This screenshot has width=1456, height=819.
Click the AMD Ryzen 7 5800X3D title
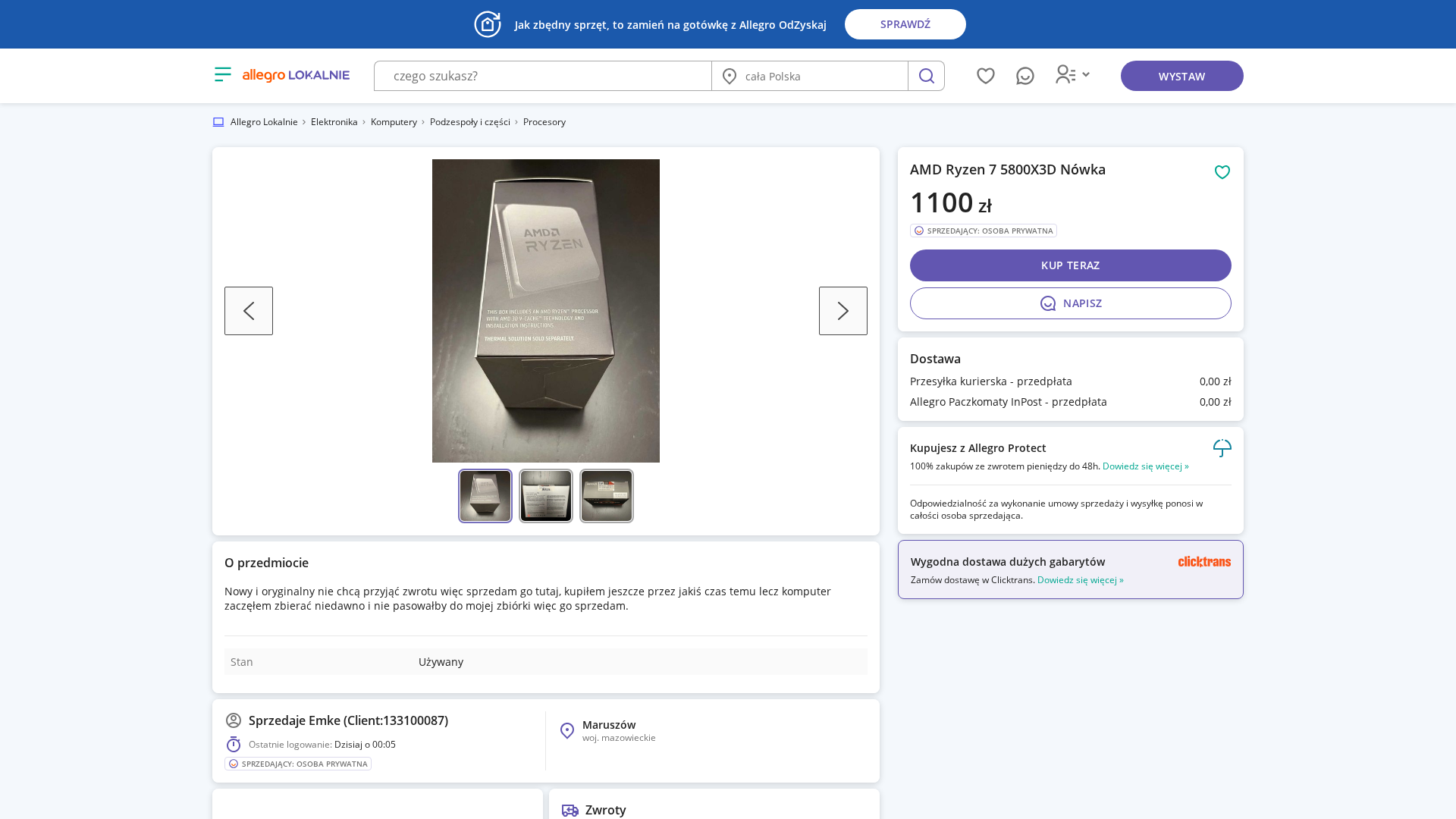tap(1008, 170)
